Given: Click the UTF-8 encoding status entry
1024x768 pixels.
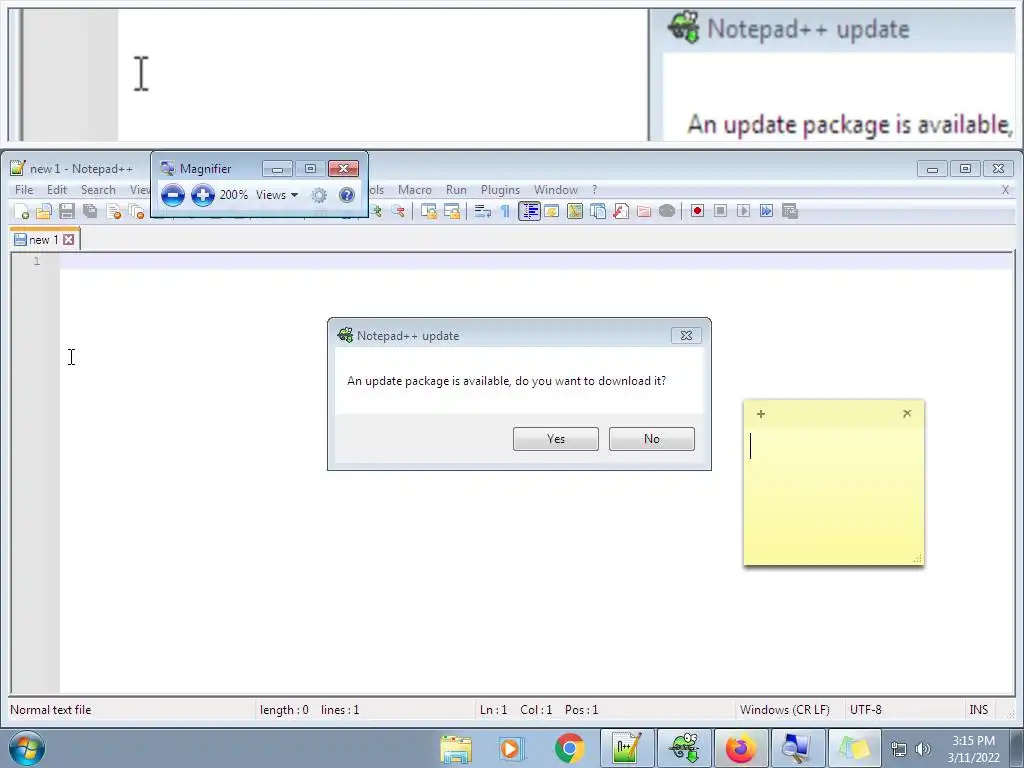Looking at the screenshot, I should (865, 710).
